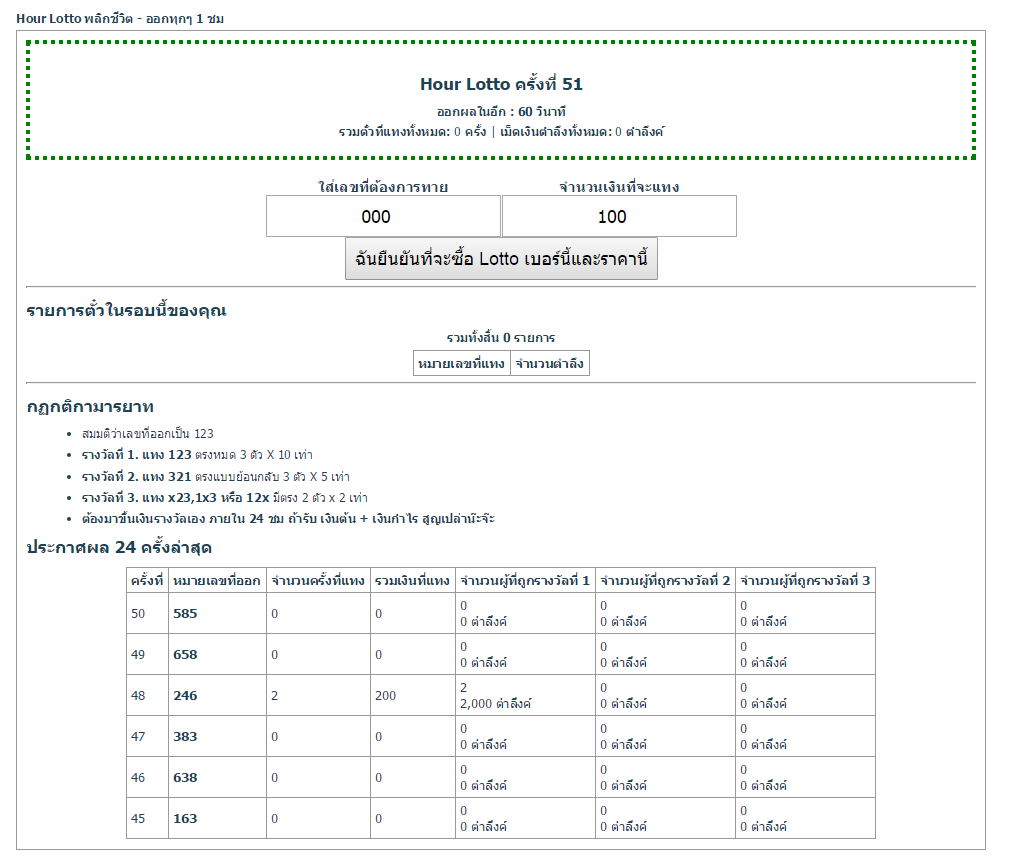
Task: Click the lotto number input showing 000
Action: [x=383, y=217]
